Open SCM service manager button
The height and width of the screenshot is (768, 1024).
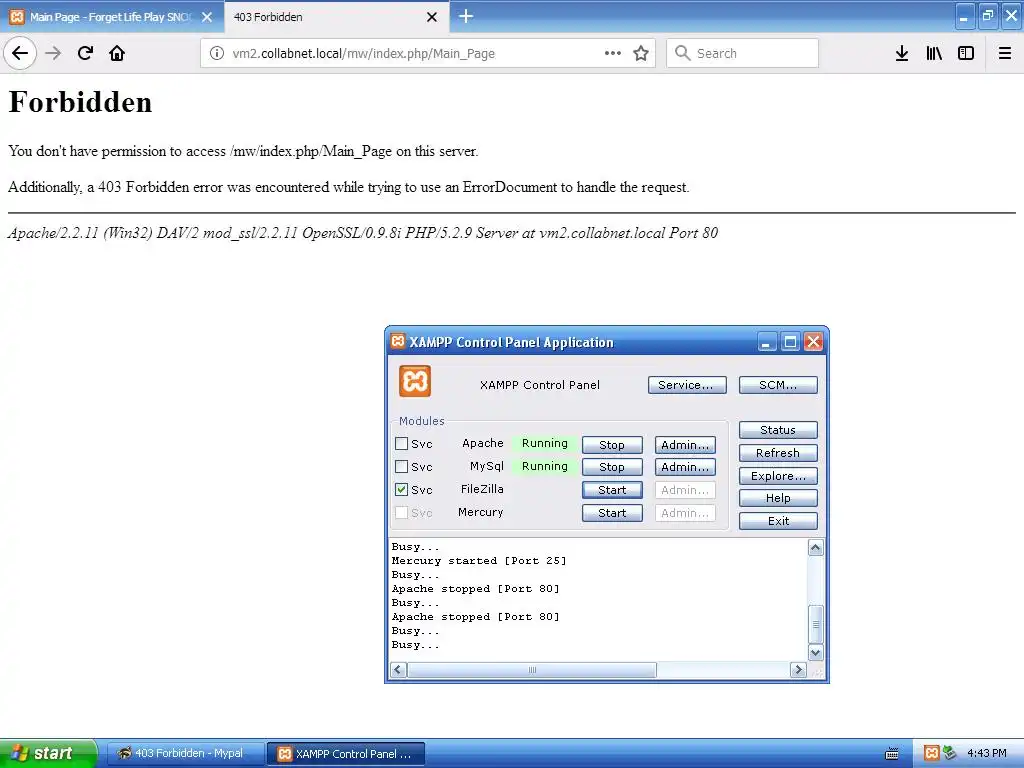point(778,385)
